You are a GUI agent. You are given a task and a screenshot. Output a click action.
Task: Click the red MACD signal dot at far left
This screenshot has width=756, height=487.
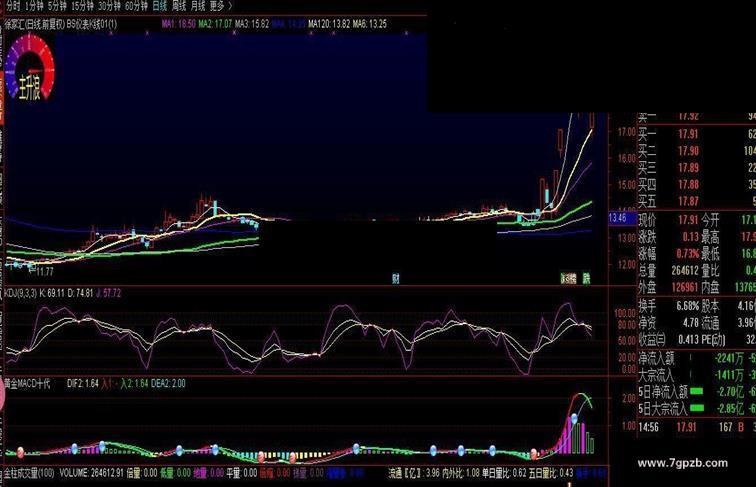click(x=20, y=452)
